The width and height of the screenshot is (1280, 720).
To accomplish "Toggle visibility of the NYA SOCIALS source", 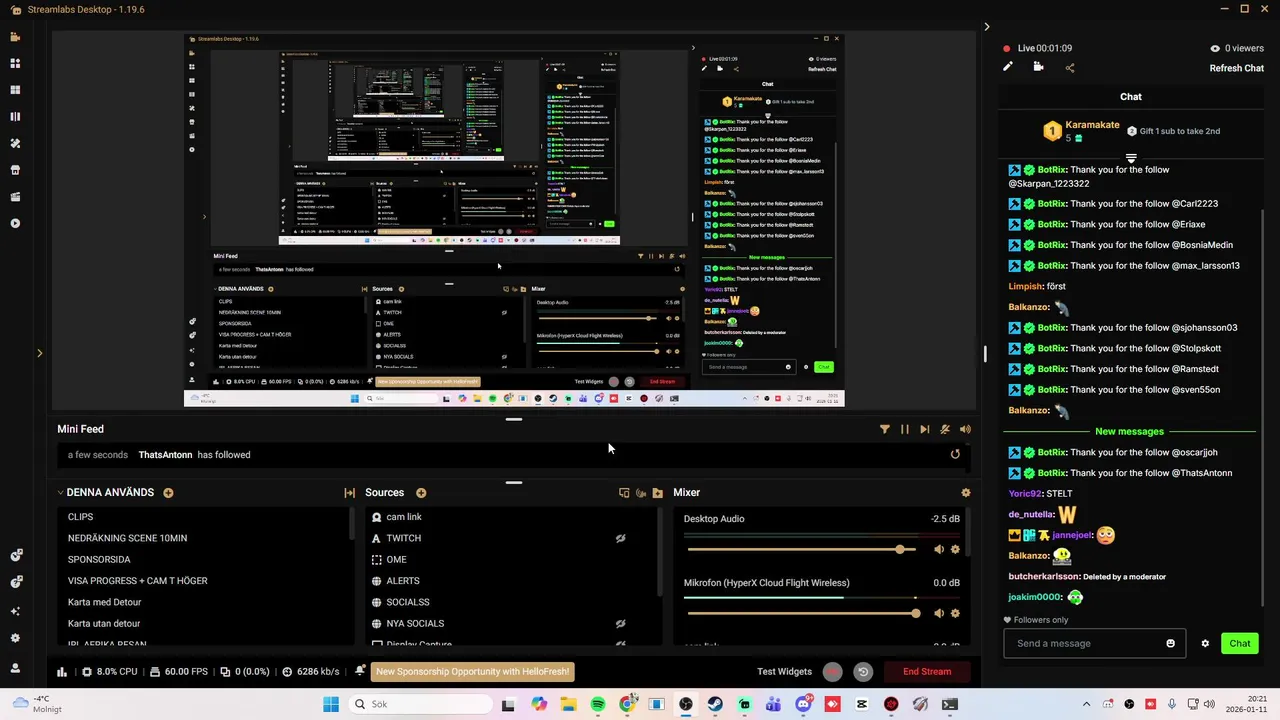I will pos(620,624).
